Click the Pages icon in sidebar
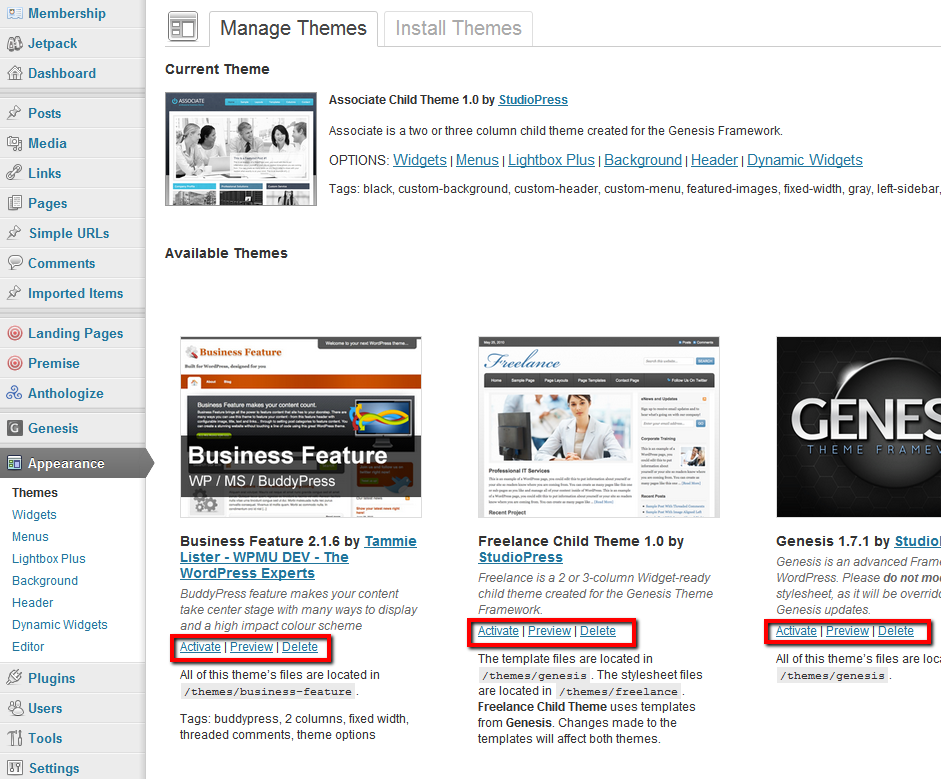941x779 pixels. (x=14, y=203)
